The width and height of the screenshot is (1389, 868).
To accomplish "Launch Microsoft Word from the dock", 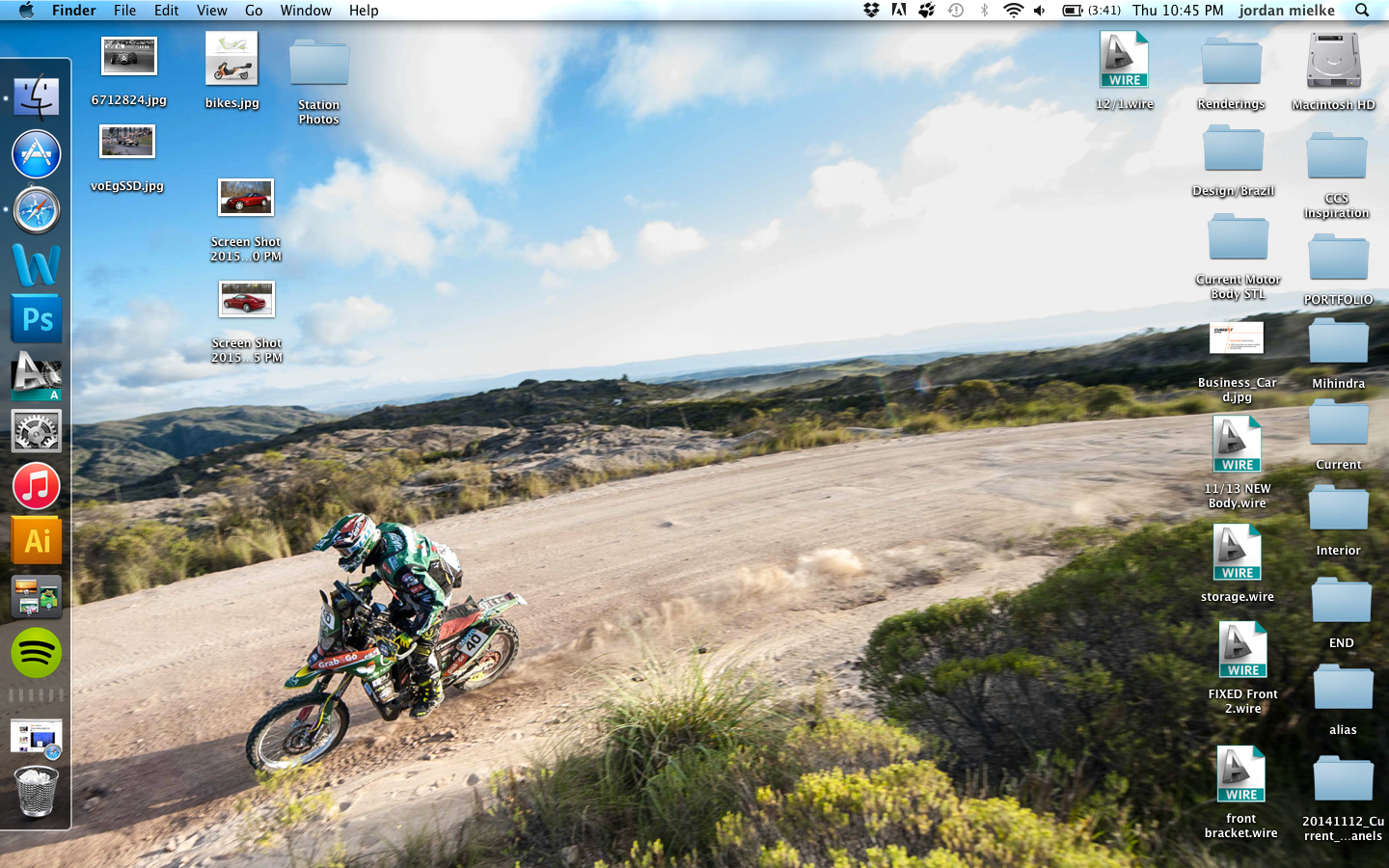I will [37, 265].
